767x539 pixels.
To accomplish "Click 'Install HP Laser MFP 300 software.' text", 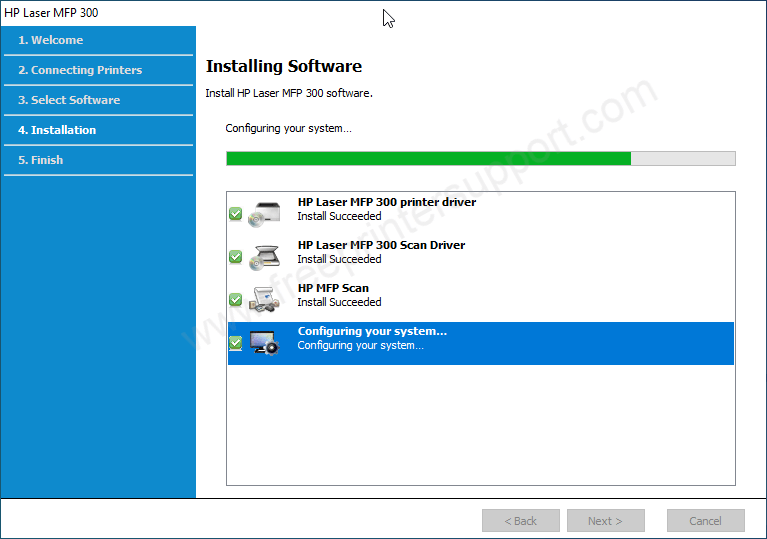I will (x=289, y=93).
